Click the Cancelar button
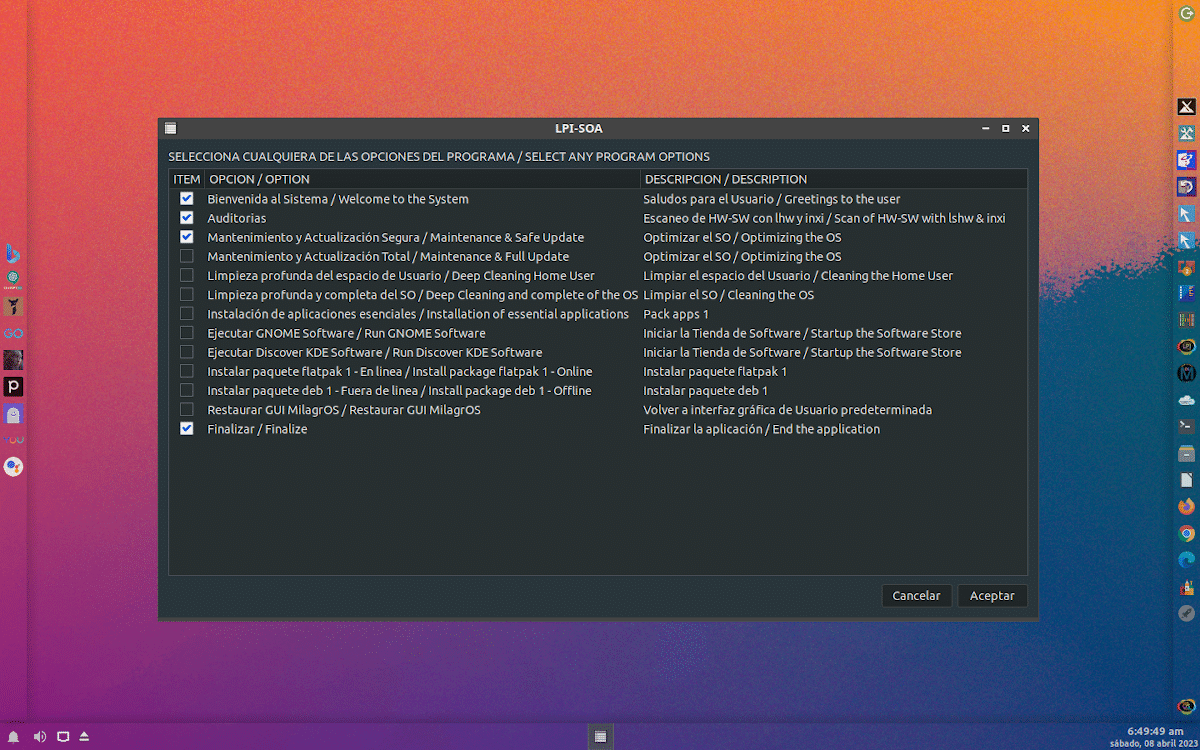Image resolution: width=1200 pixels, height=750 pixels. coord(916,596)
